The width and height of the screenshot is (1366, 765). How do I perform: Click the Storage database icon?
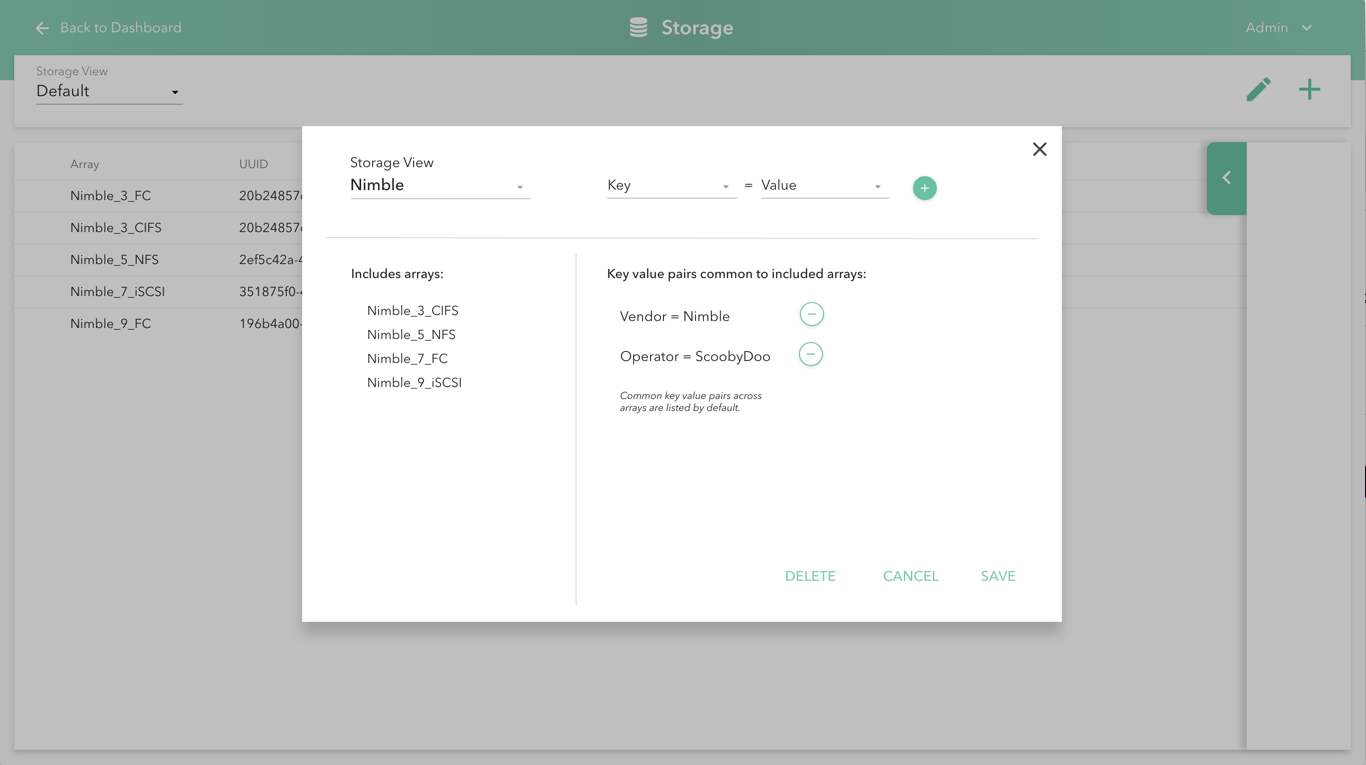(638, 28)
